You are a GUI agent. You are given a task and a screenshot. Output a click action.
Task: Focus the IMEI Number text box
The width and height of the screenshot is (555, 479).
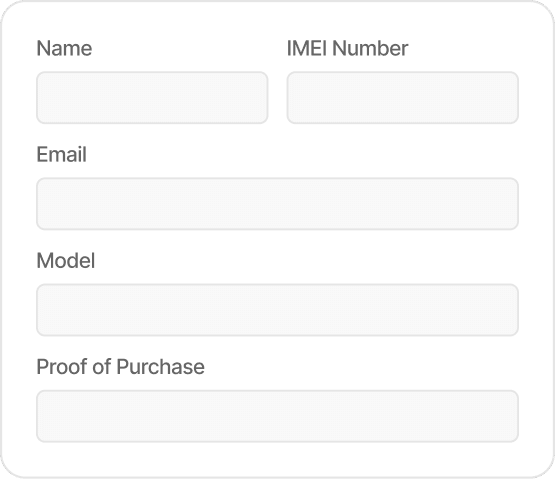403,98
